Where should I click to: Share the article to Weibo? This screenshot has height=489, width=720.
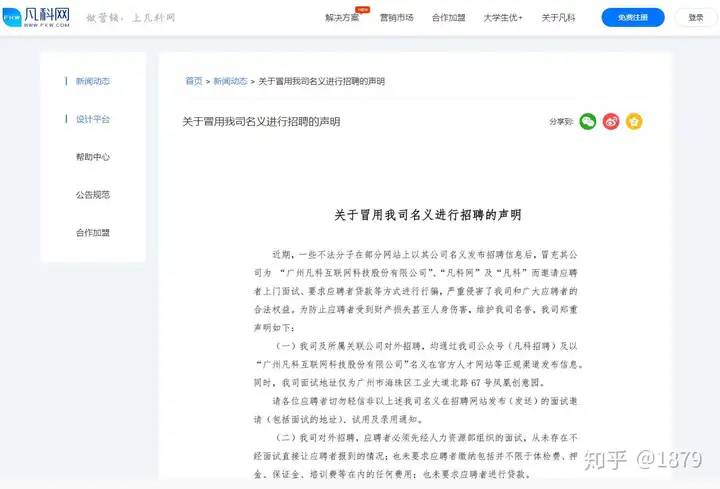coord(611,122)
